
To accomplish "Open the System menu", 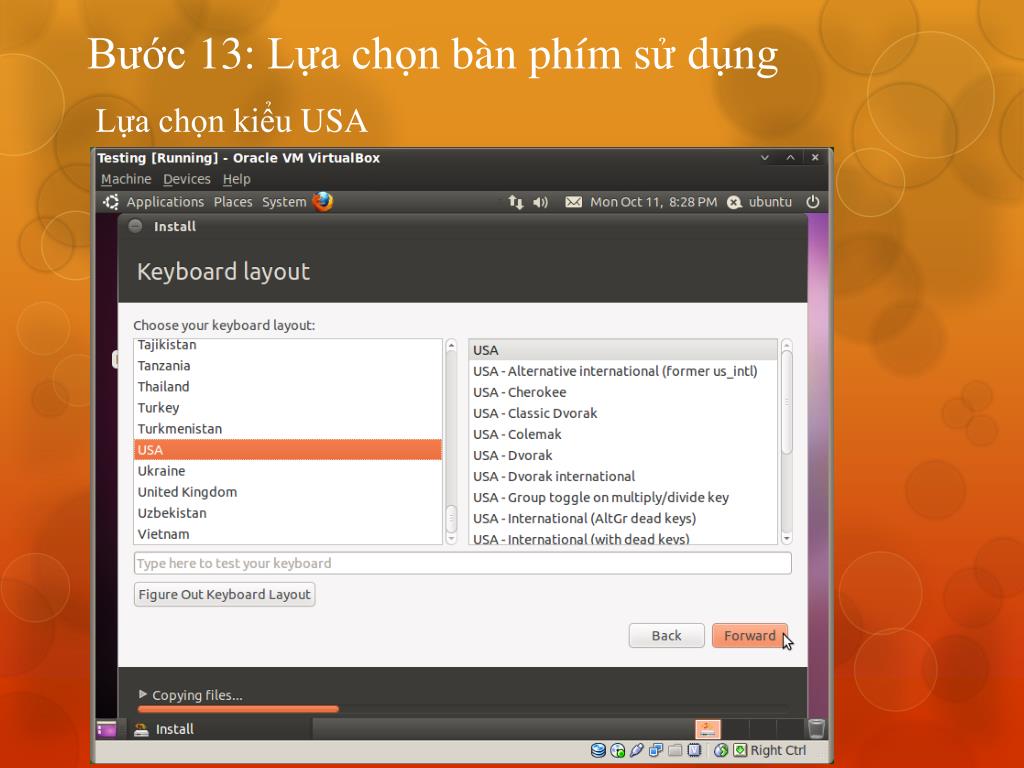I will pyautogui.click(x=284, y=202).
